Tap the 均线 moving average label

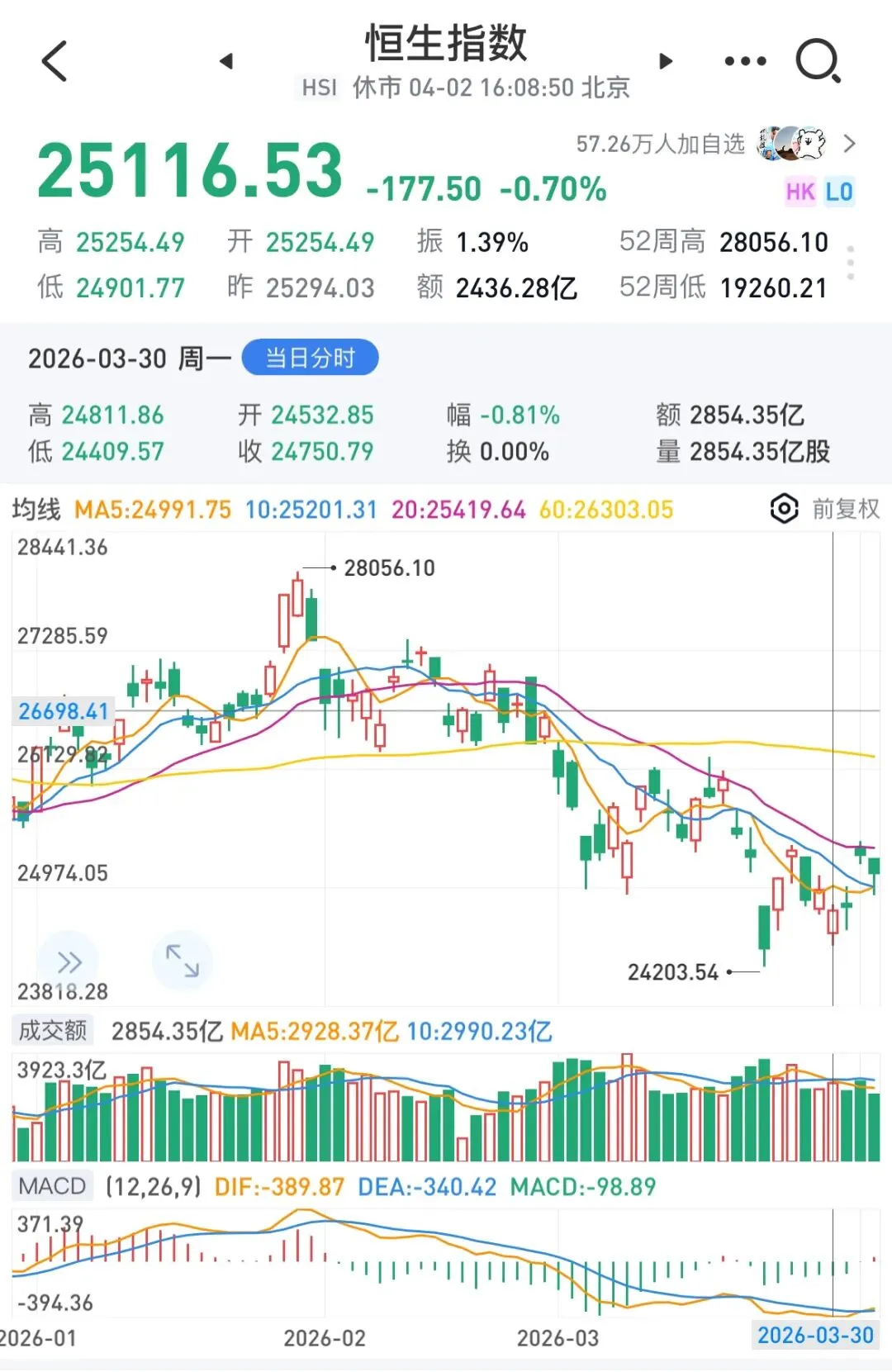(x=36, y=510)
